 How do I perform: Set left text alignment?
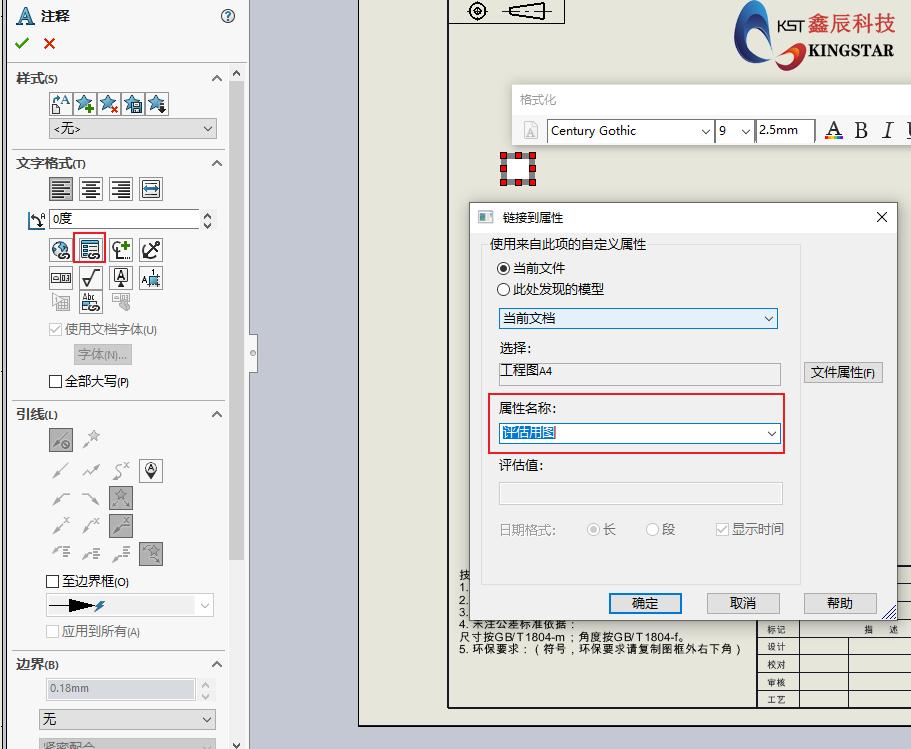tap(61, 189)
